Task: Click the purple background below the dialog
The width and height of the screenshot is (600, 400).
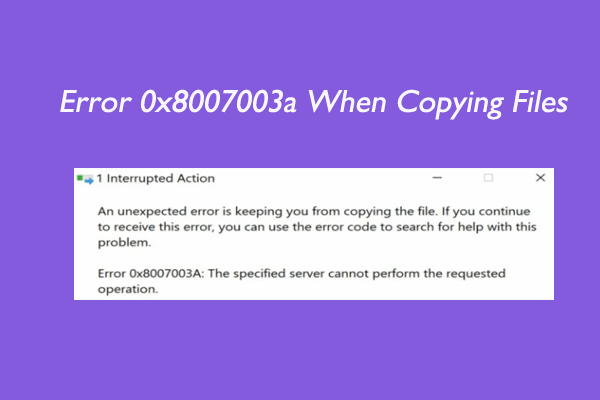Action: 300,348
